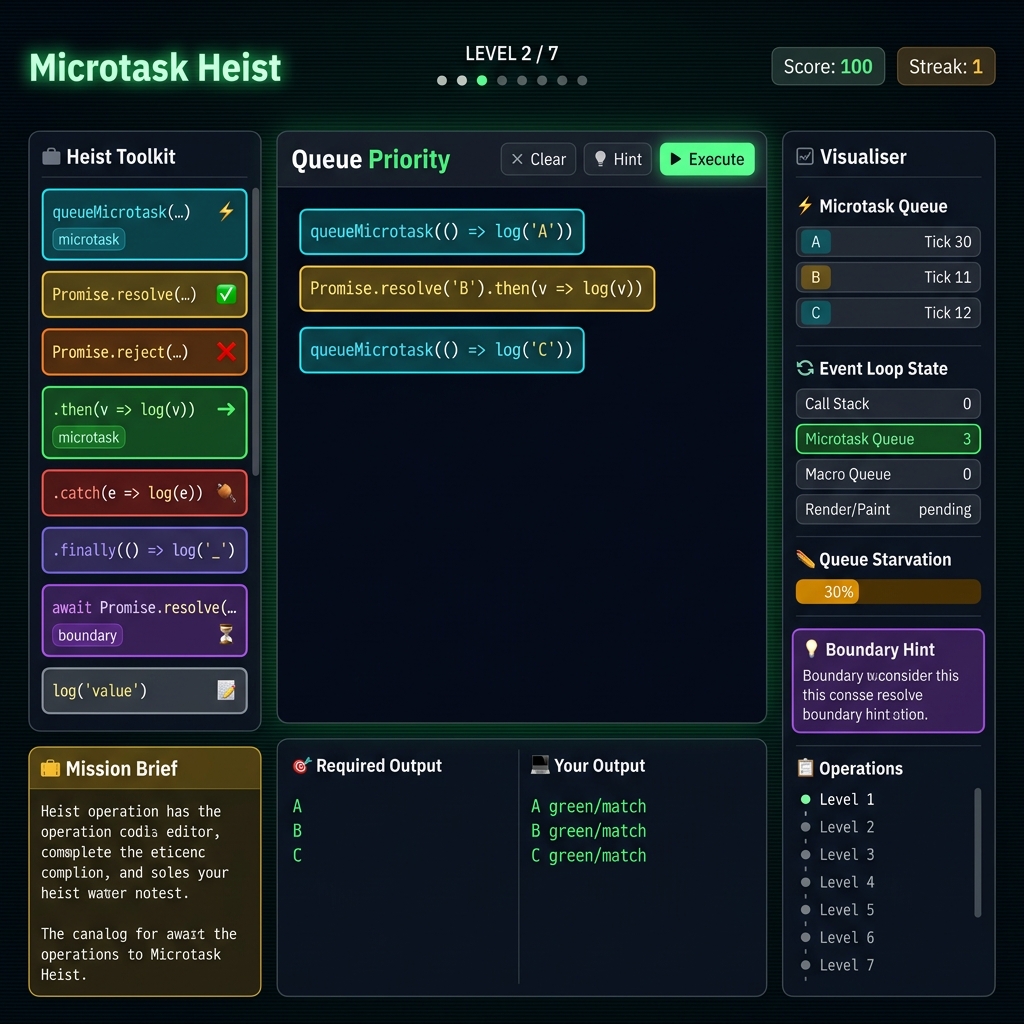Select queueMicrotask log('A') line in editor

(441, 232)
